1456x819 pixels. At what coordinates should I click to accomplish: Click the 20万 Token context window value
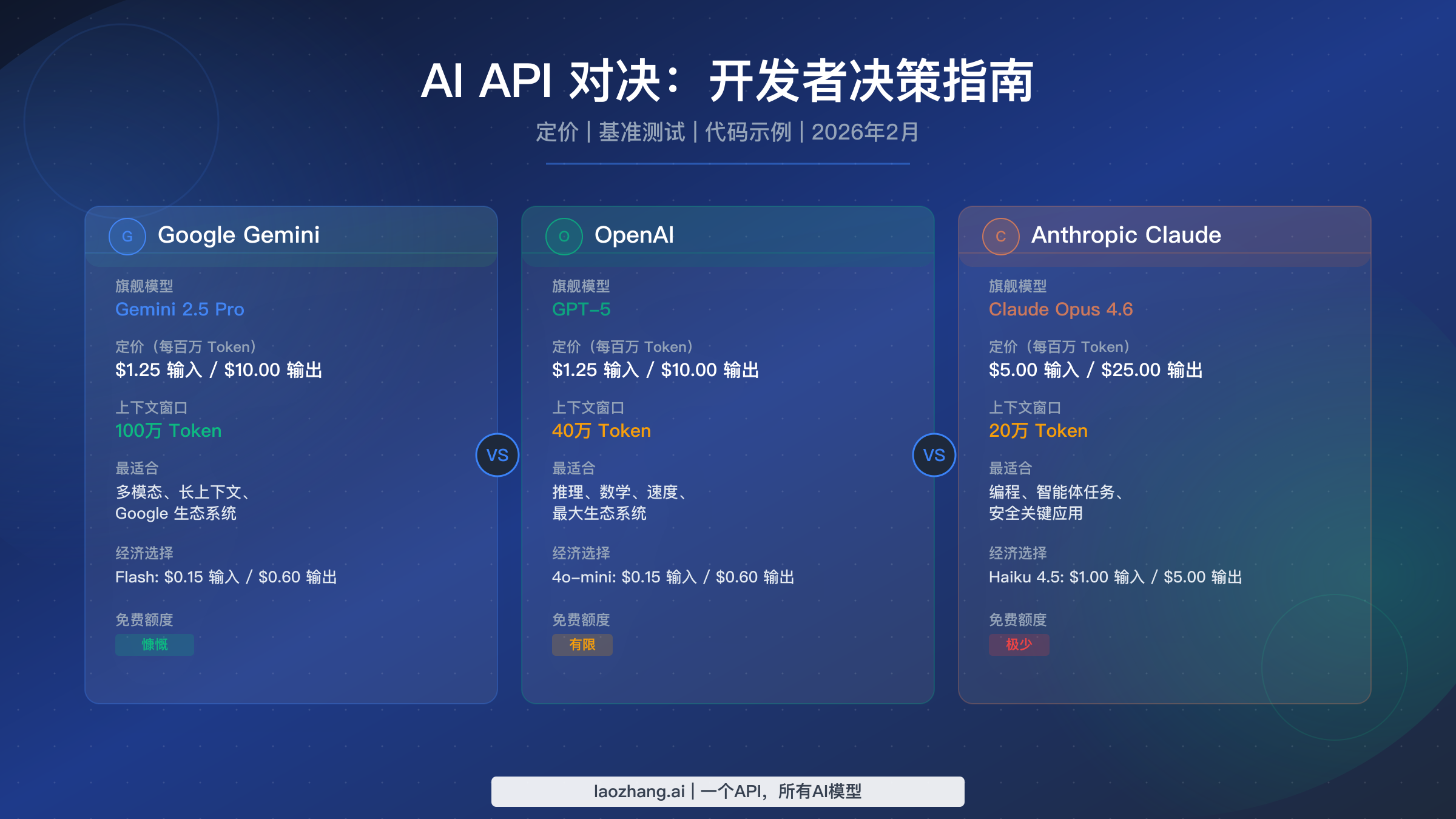pyautogui.click(x=1038, y=431)
